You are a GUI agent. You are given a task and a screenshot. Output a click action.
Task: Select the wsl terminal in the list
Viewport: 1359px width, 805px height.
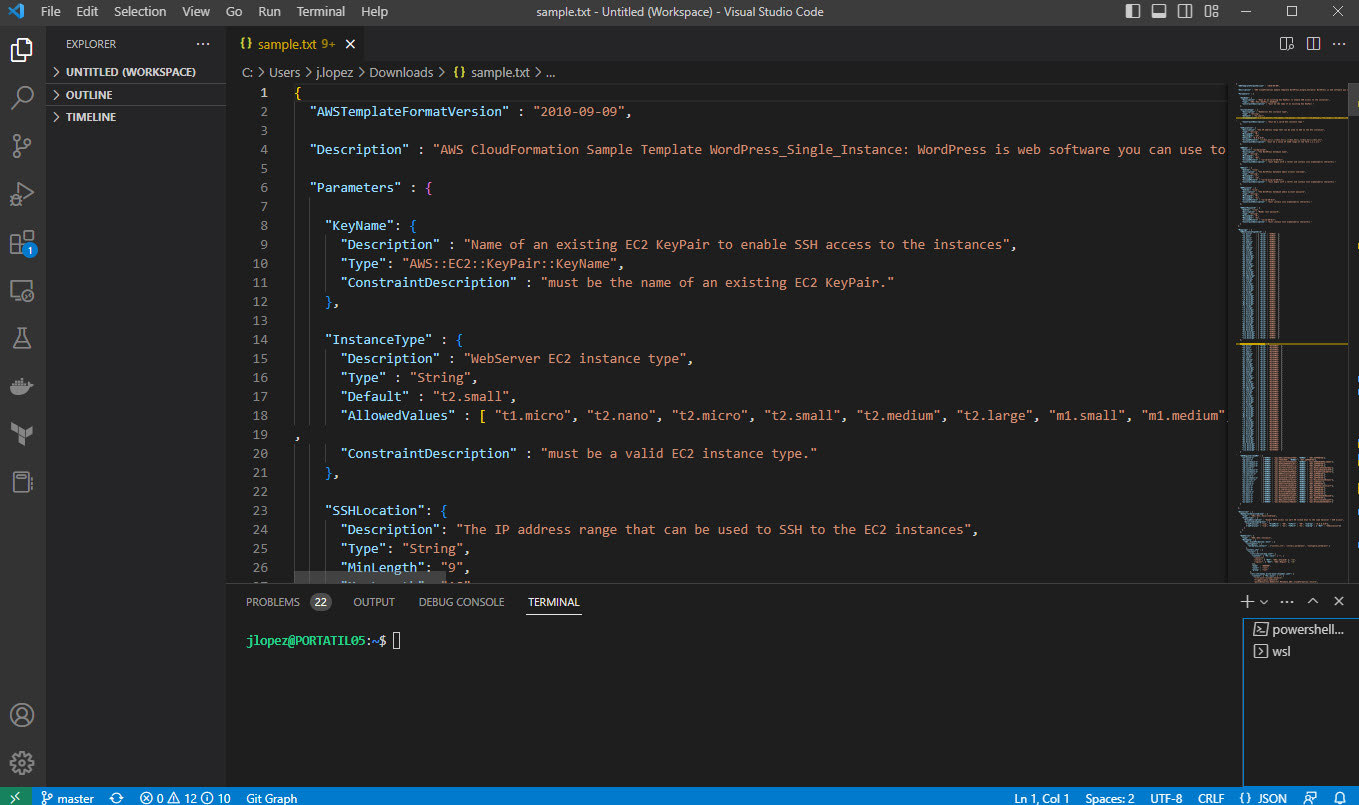coord(1281,651)
